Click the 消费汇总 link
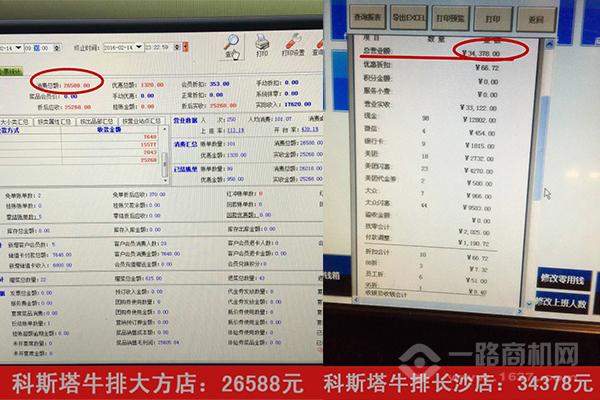Screen dimensions: 600x400 186,144
